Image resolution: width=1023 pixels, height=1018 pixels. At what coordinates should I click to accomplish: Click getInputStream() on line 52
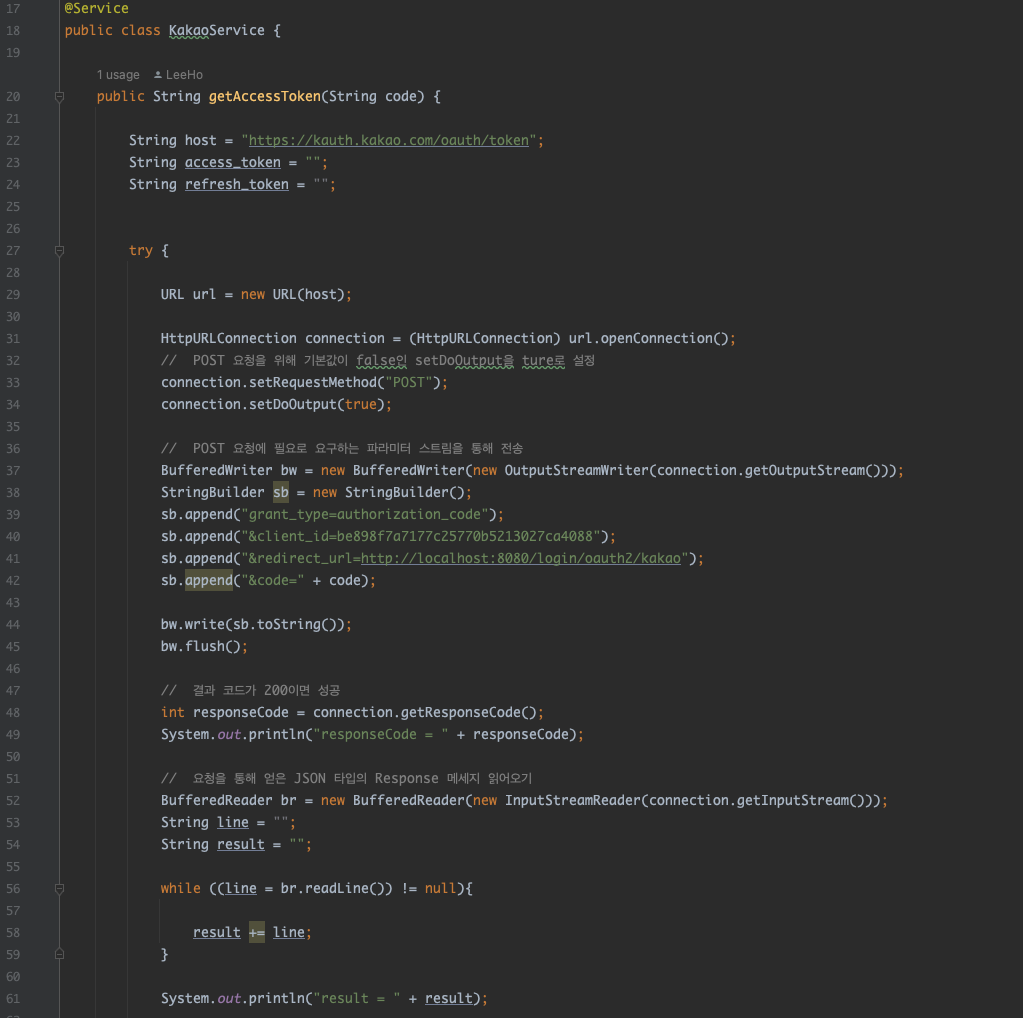pyautogui.click(x=801, y=801)
